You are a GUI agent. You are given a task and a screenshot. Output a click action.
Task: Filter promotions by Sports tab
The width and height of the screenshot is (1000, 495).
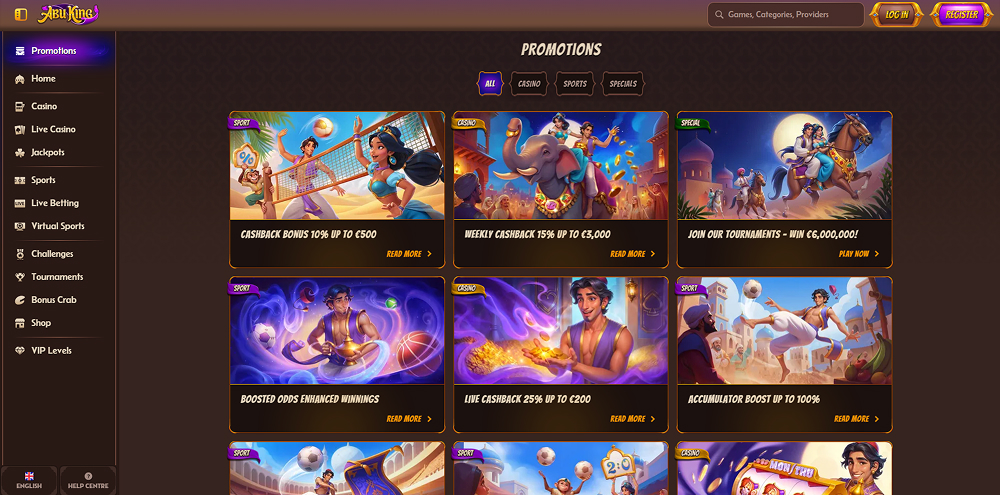click(x=575, y=84)
